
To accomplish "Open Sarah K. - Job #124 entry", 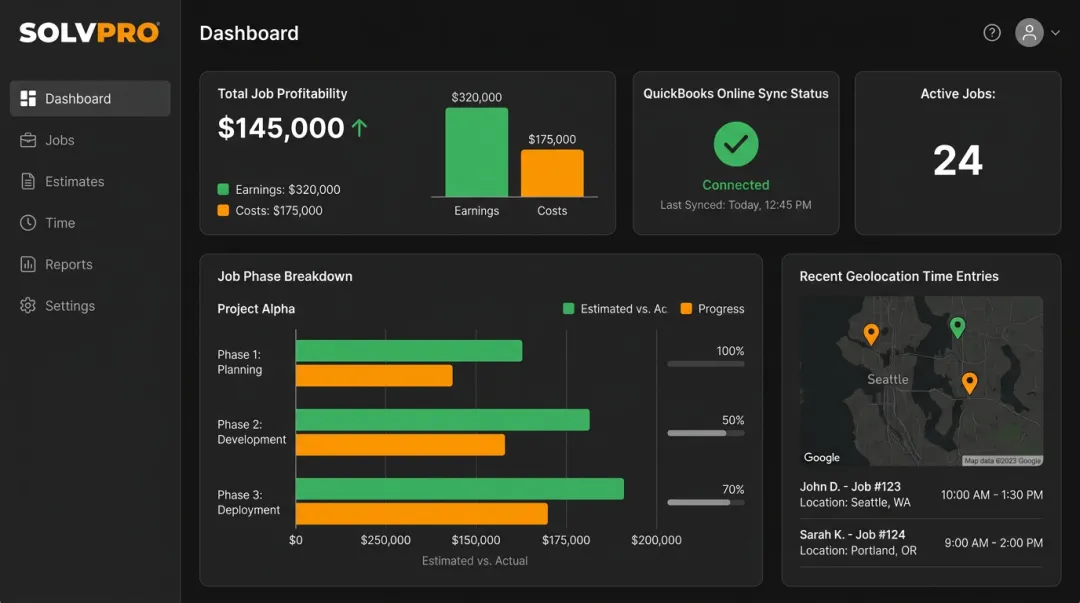I will 921,542.
